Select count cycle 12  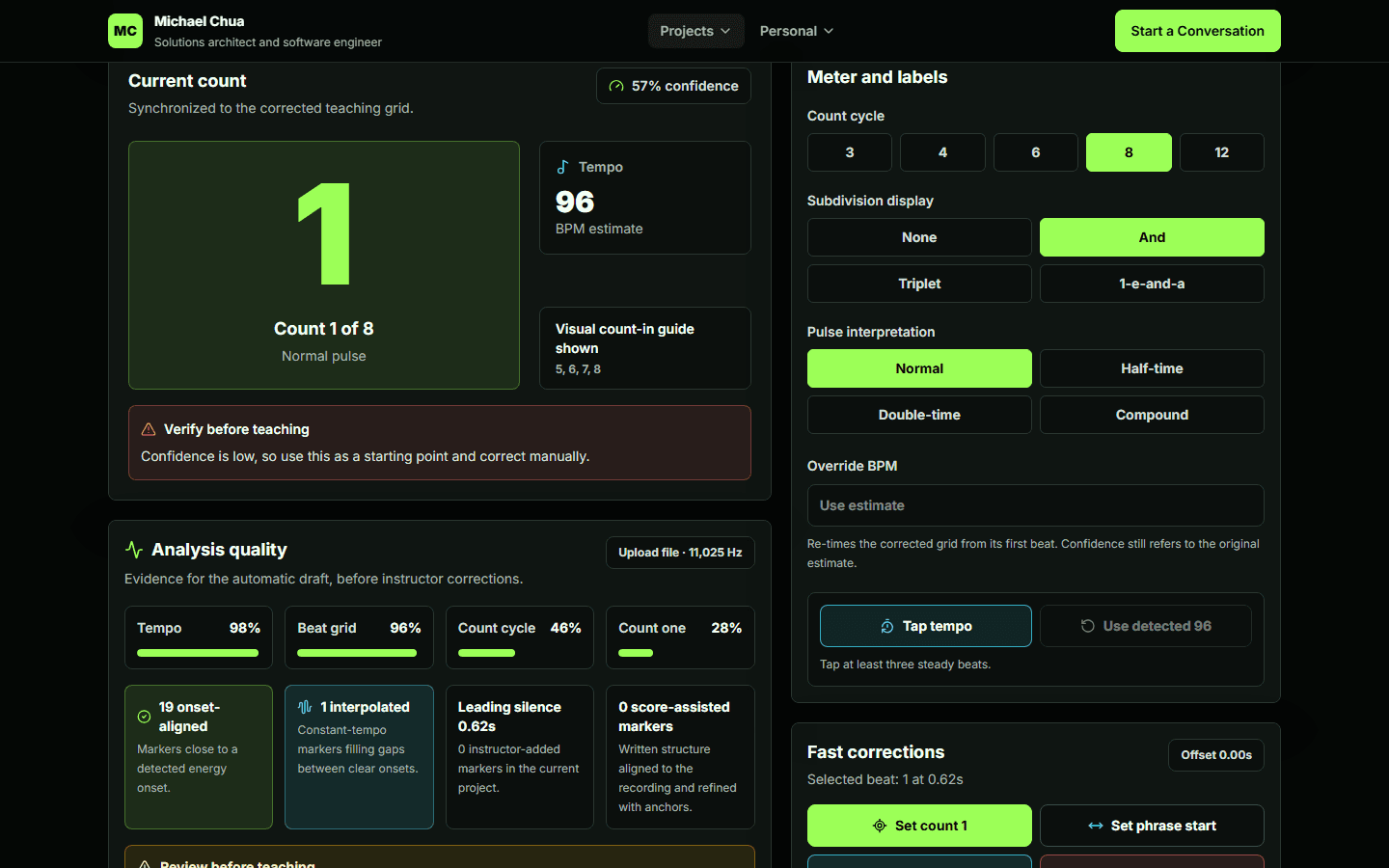click(x=1222, y=152)
